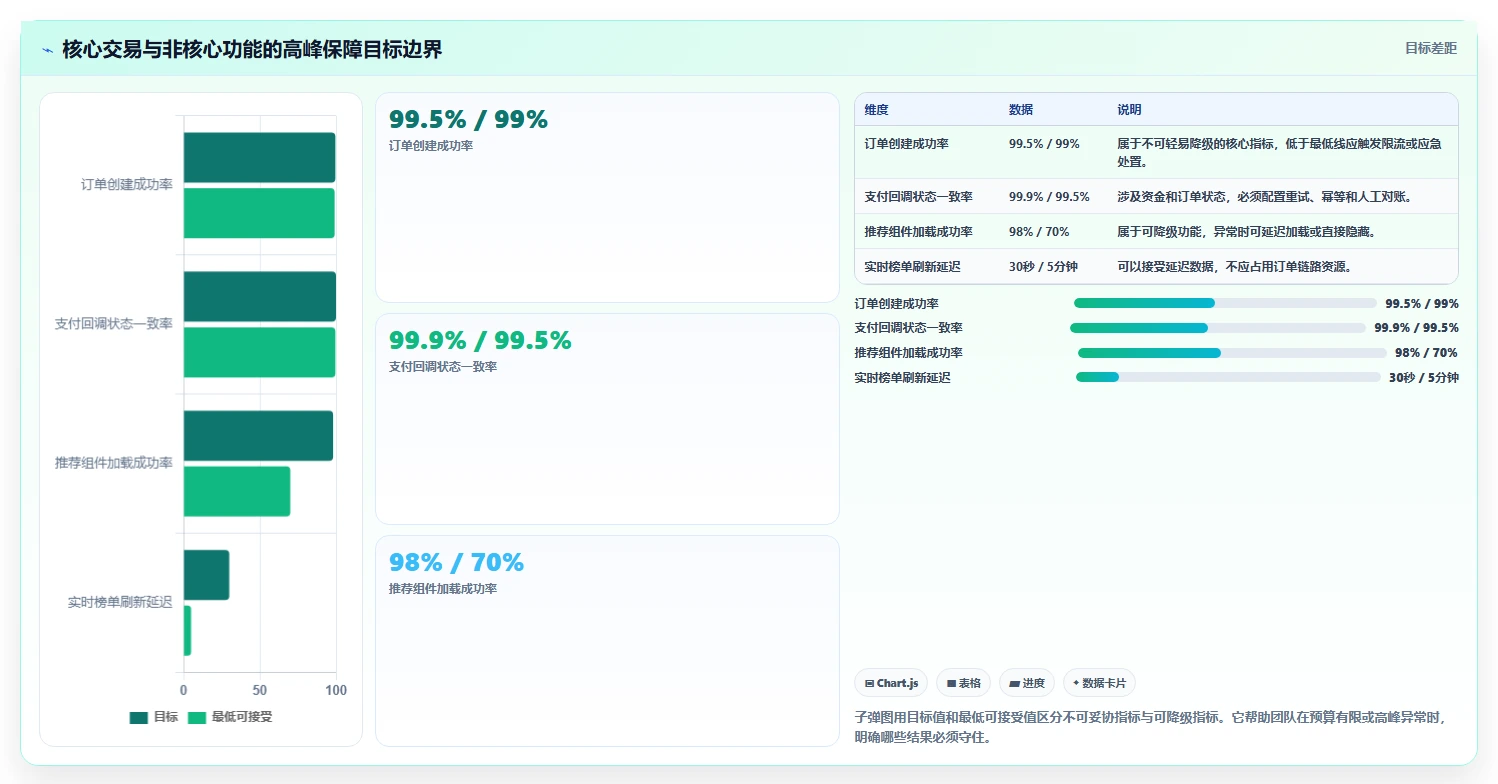Click the footer paragraph starting 子弹图用目标值
This screenshot has width=1498, height=784.
click(1150, 727)
